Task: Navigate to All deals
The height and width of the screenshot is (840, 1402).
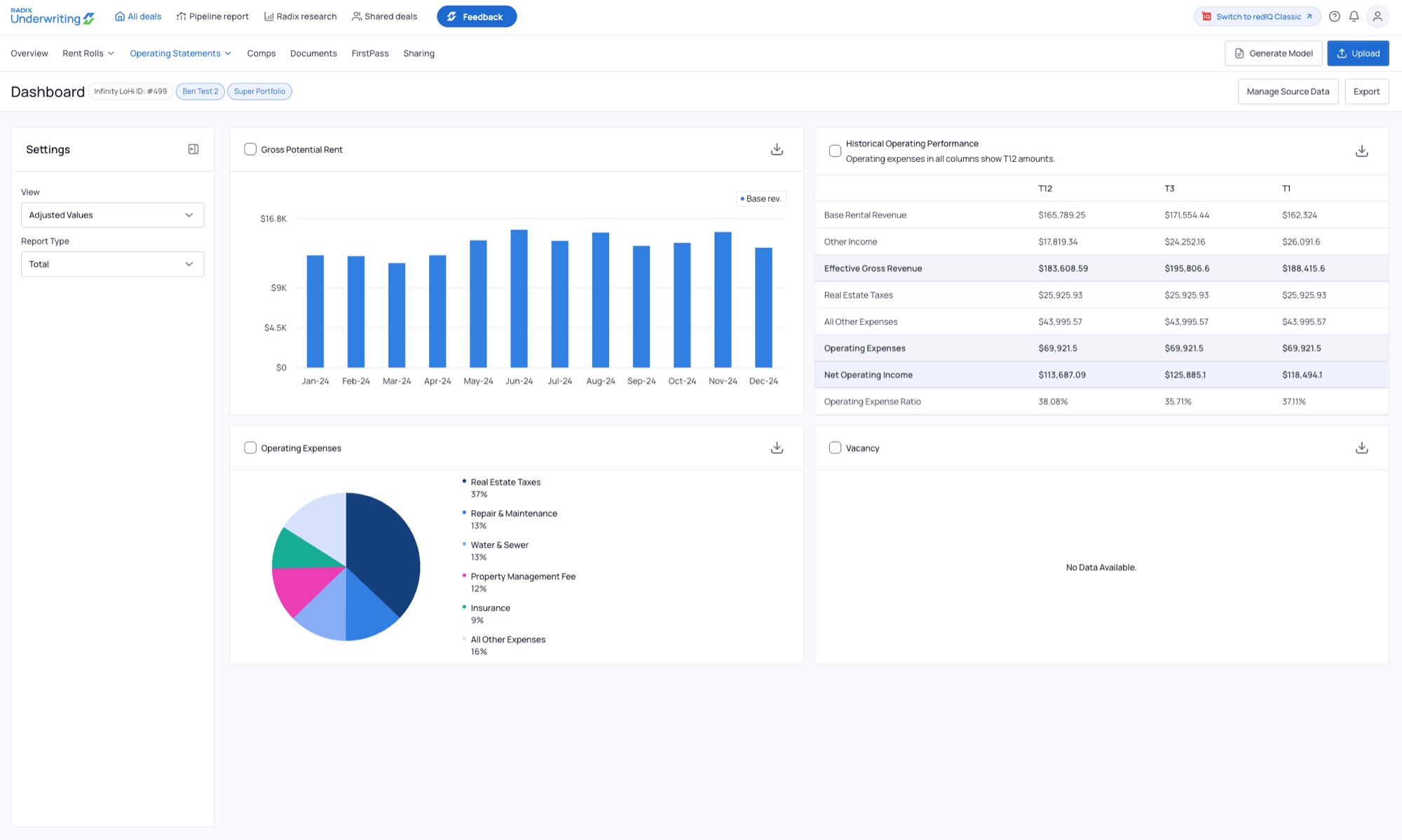Action: pyautogui.click(x=138, y=16)
